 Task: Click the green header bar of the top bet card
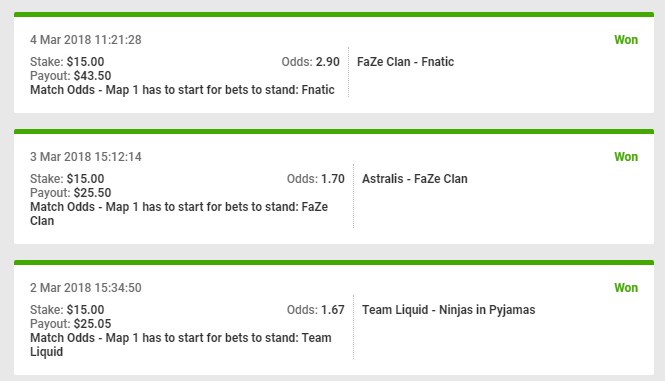click(334, 15)
